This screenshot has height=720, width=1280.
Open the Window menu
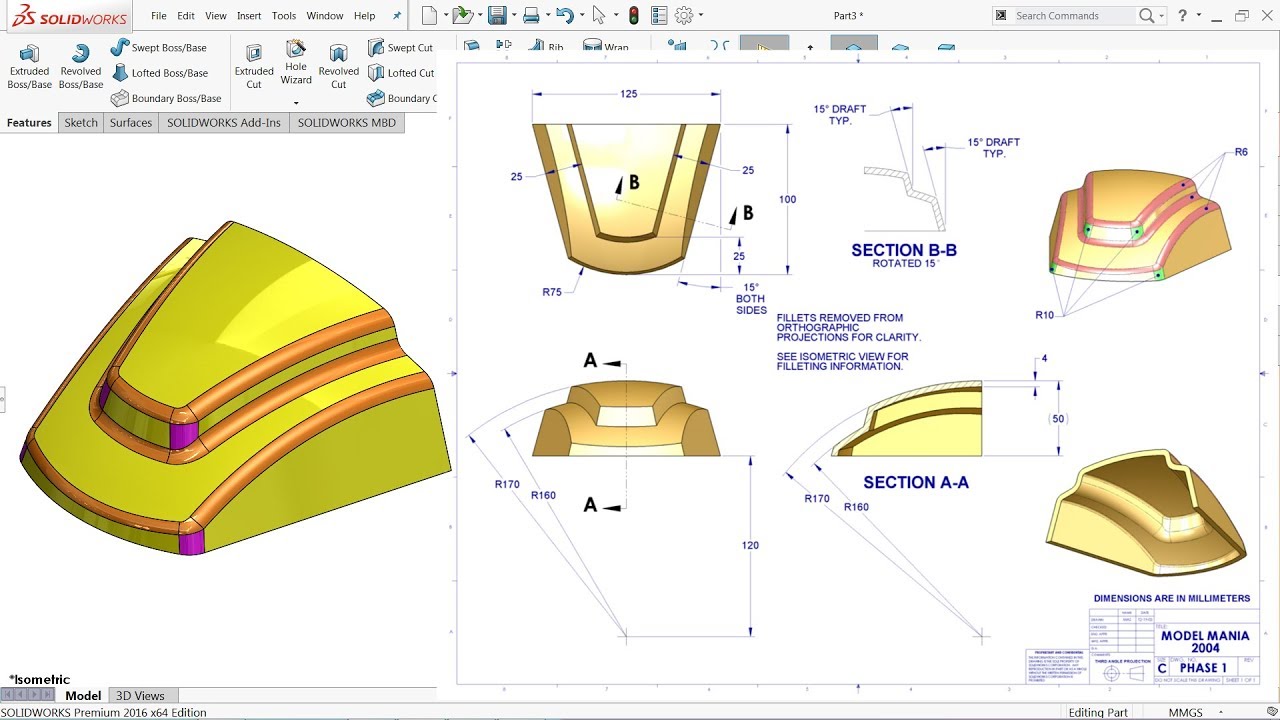[x=325, y=16]
